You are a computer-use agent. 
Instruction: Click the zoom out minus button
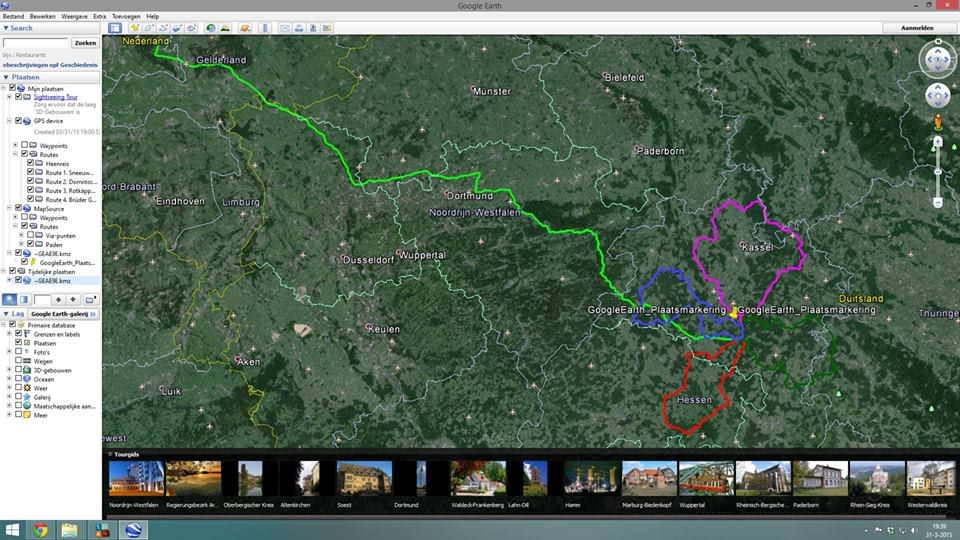pos(937,202)
